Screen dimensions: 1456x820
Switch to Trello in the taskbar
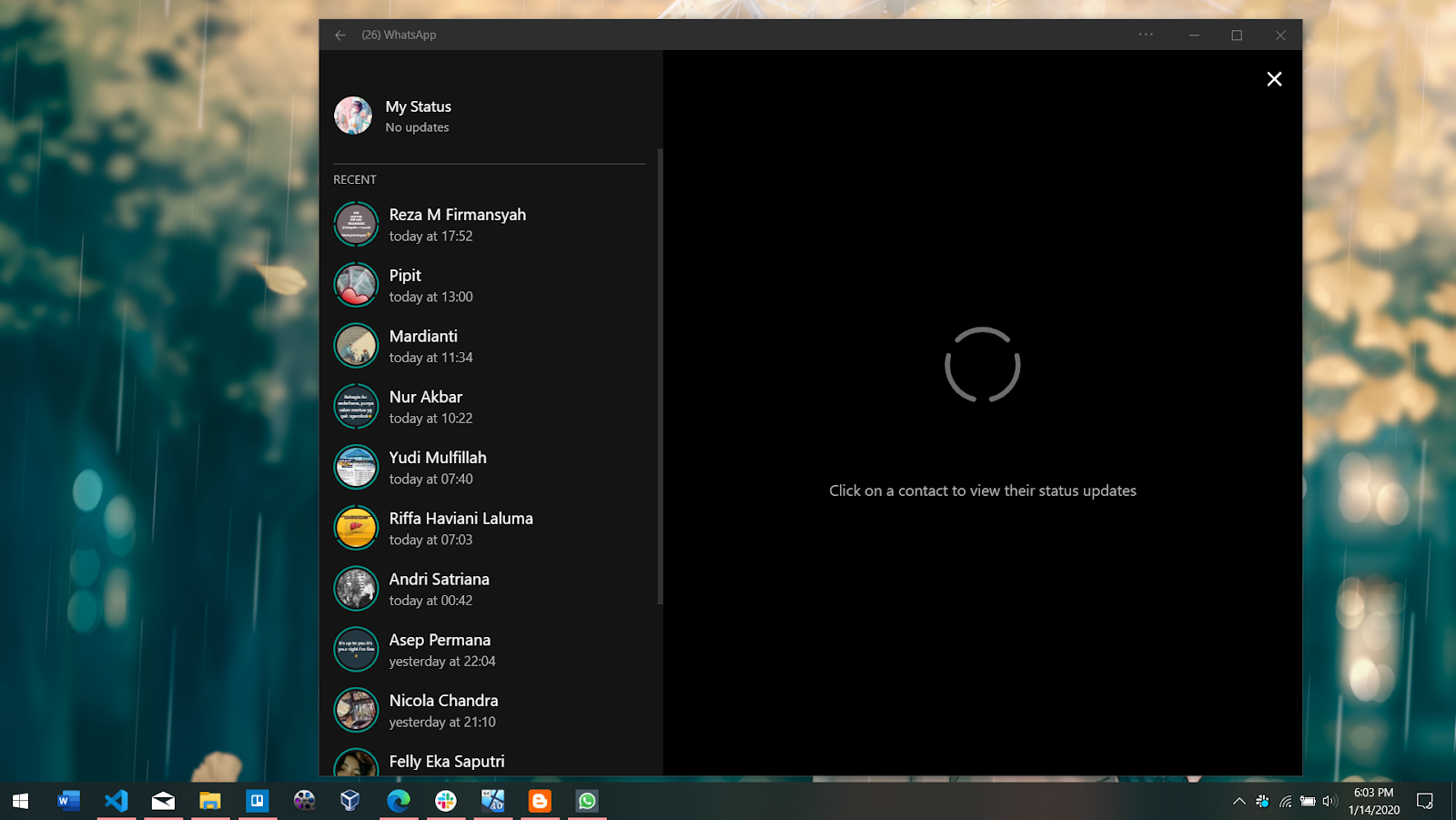tap(258, 801)
